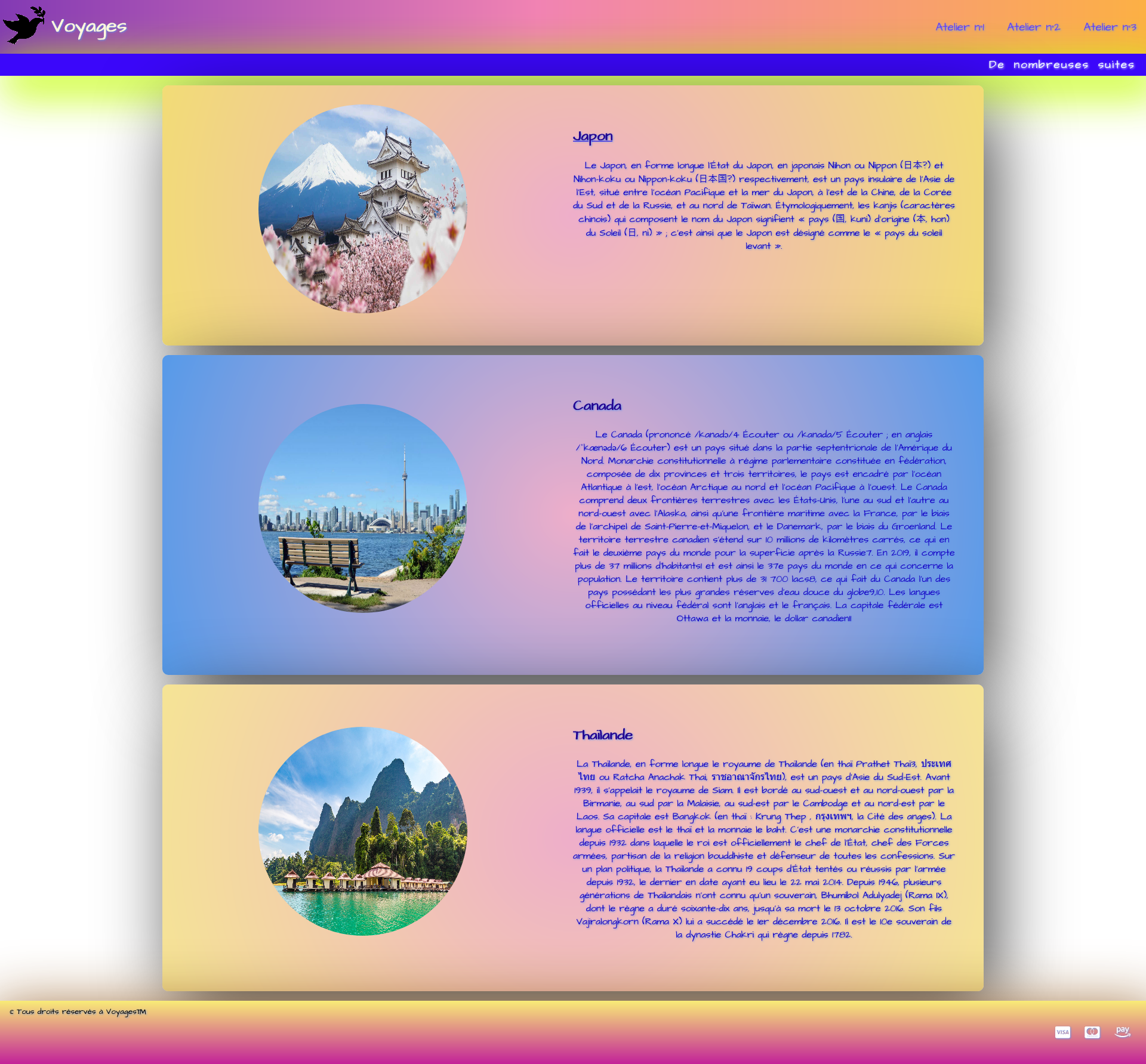Viewport: 1146px width, 1064px height.
Task: Click the Voyages site title
Action: tap(89, 27)
